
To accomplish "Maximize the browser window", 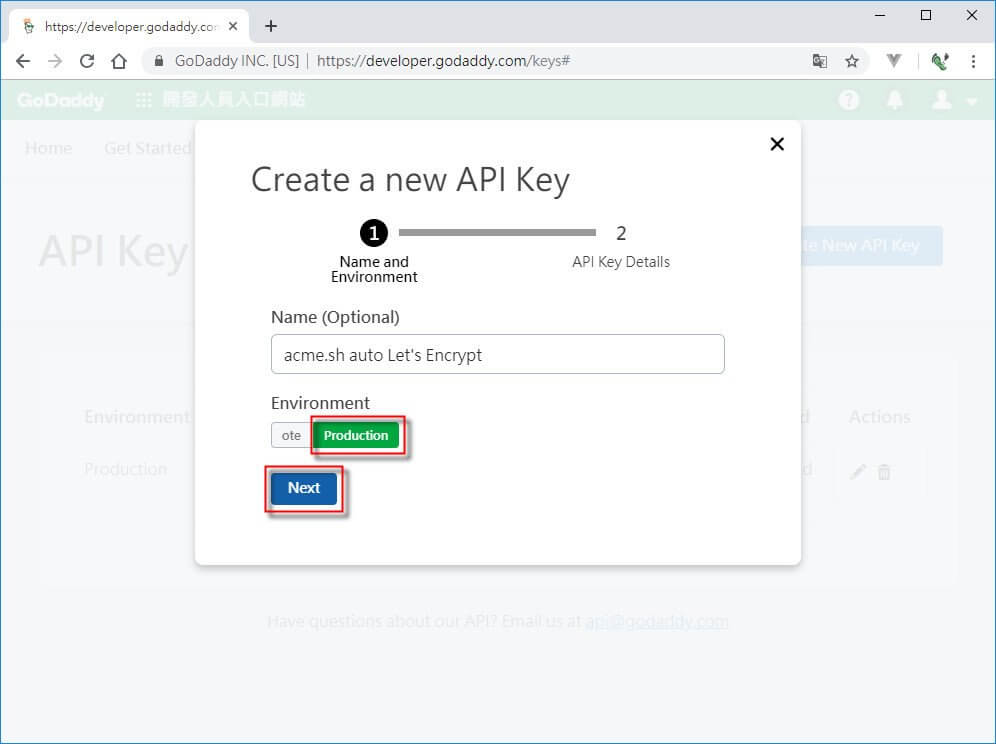I will click(x=926, y=15).
